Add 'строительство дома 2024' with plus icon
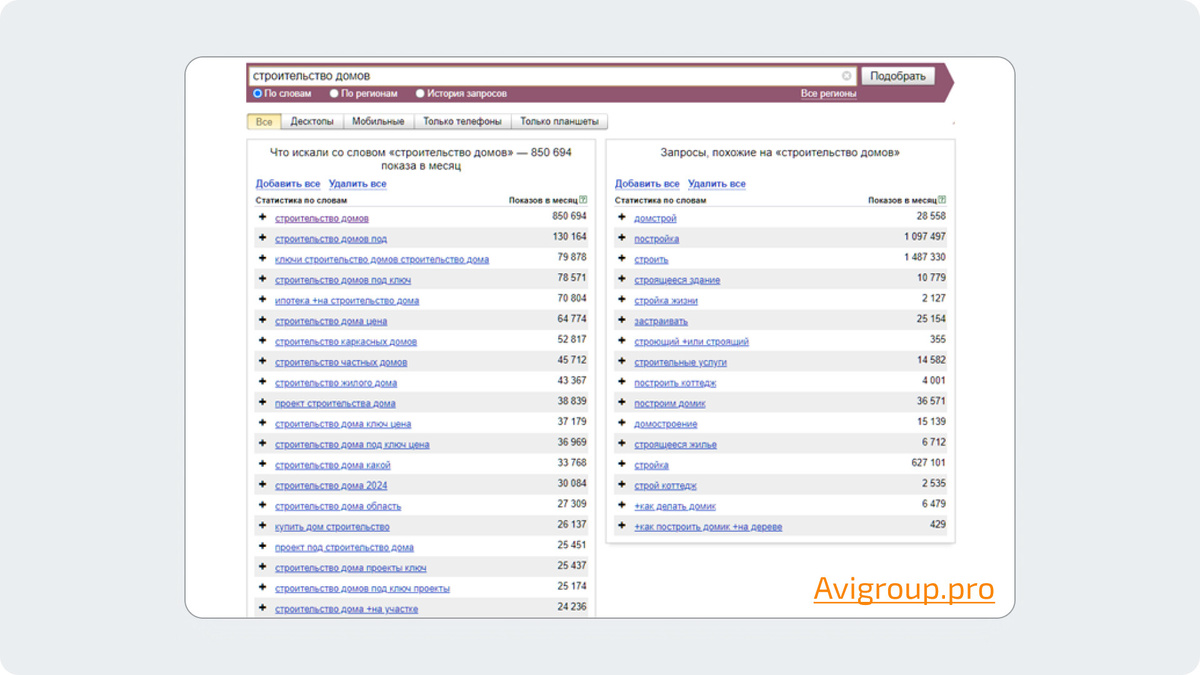Viewport: 1200px width, 675px height. [262, 485]
